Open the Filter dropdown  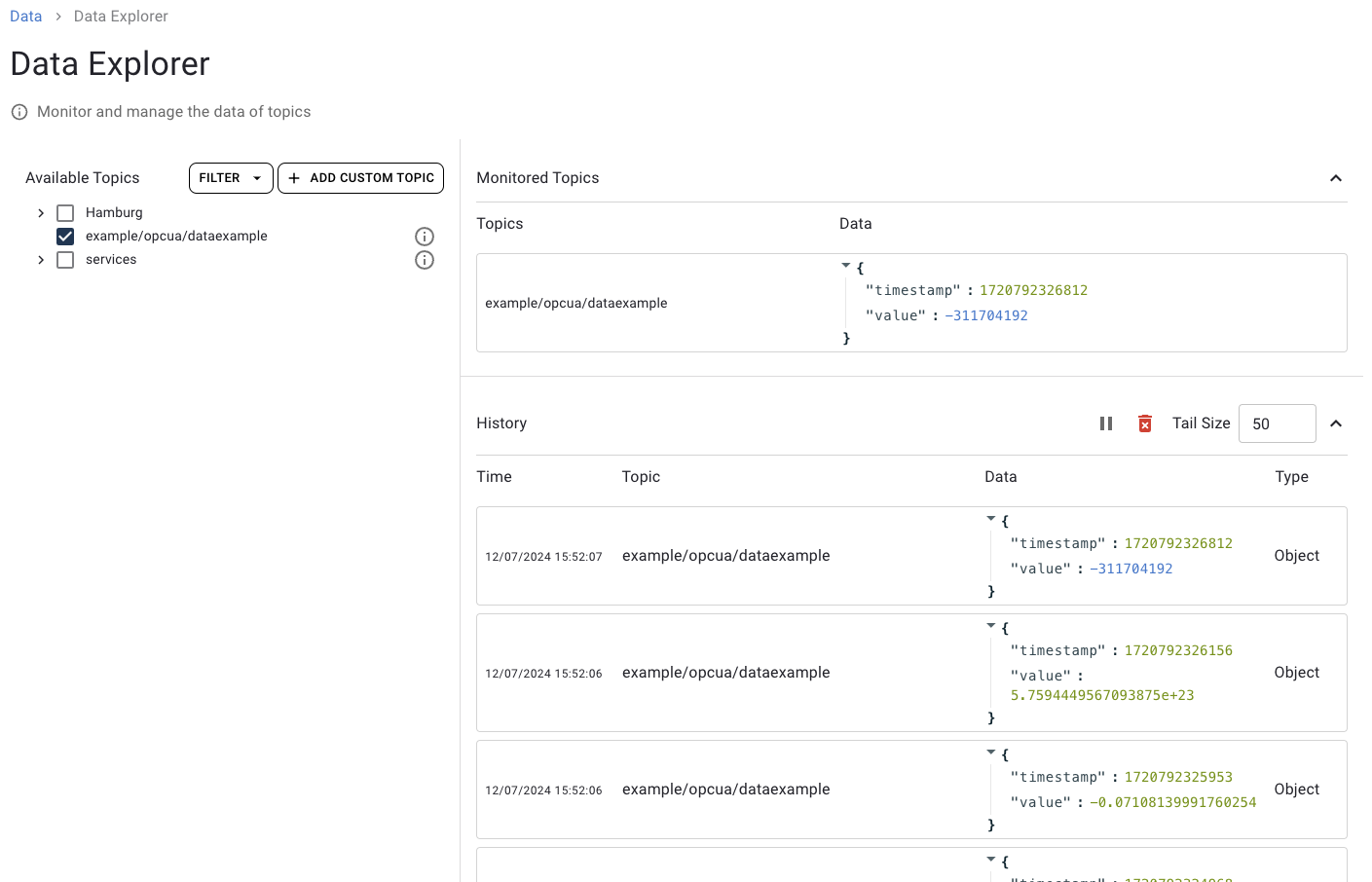tap(231, 178)
